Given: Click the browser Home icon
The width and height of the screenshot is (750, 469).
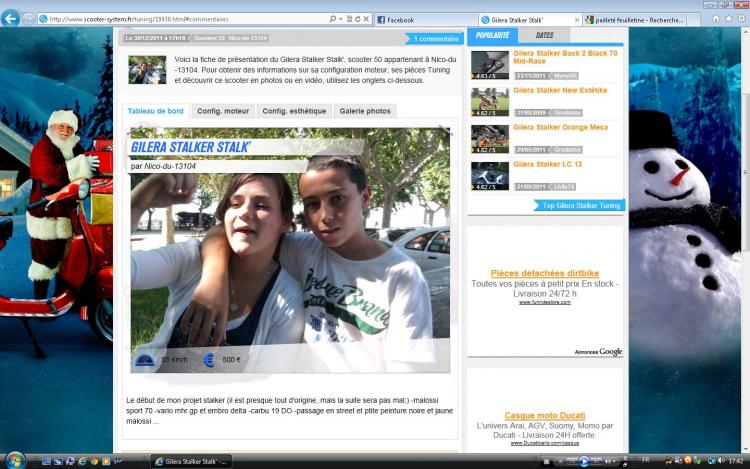Looking at the screenshot, I should [716, 19].
